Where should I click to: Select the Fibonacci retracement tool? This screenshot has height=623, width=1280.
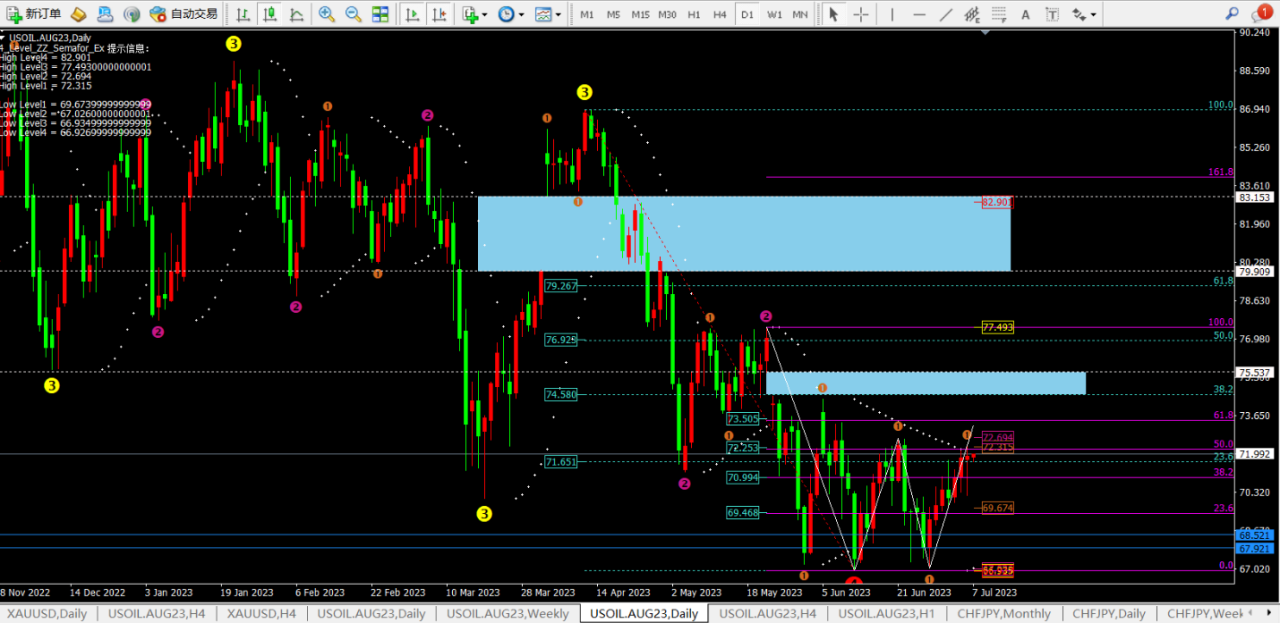click(x=998, y=14)
